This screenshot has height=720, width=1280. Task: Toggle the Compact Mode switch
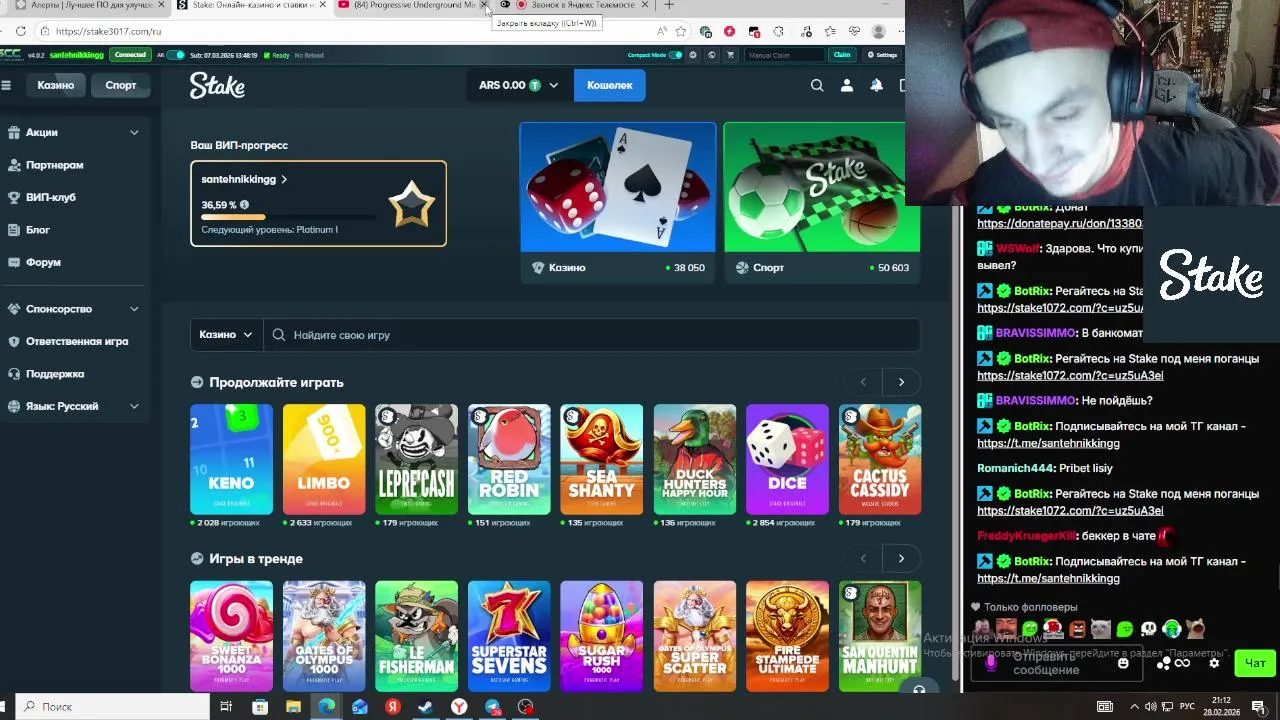pyautogui.click(x=676, y=55)
